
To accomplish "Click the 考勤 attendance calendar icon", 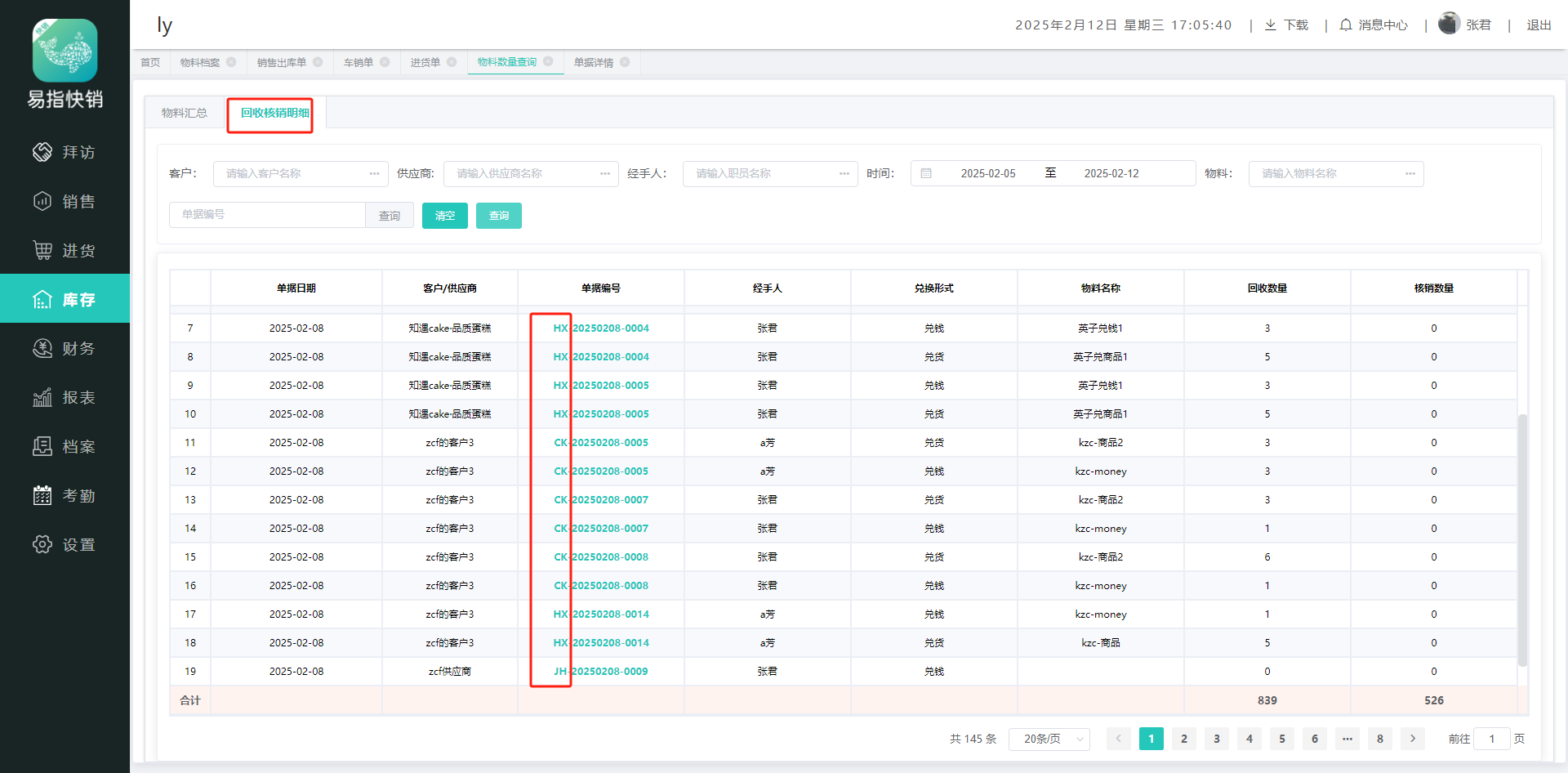I will tap(42, 495).
